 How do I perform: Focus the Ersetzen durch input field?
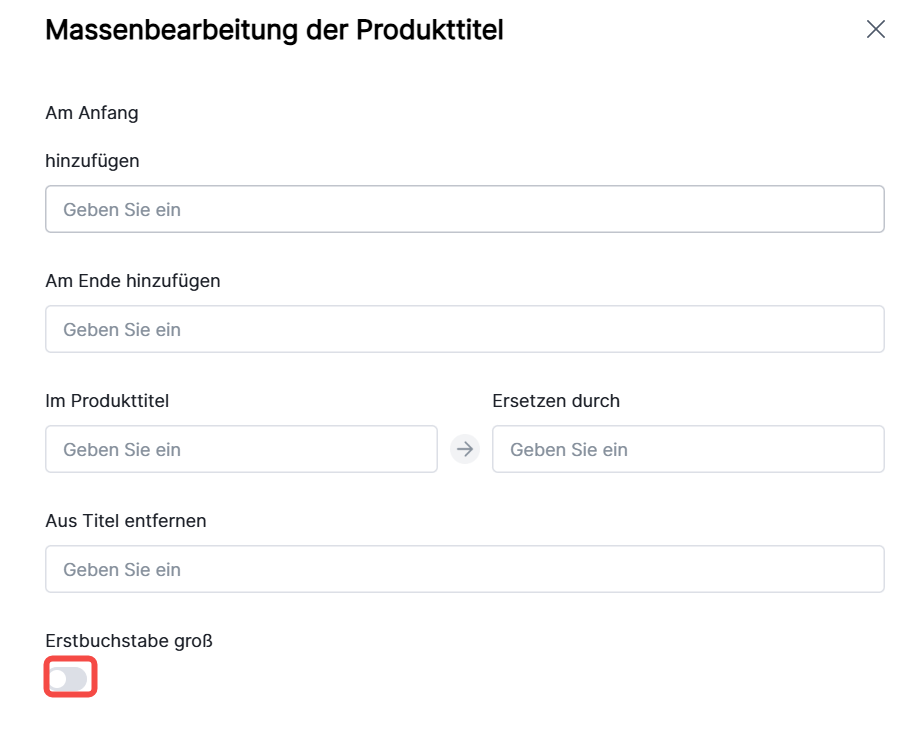point(688,449)
